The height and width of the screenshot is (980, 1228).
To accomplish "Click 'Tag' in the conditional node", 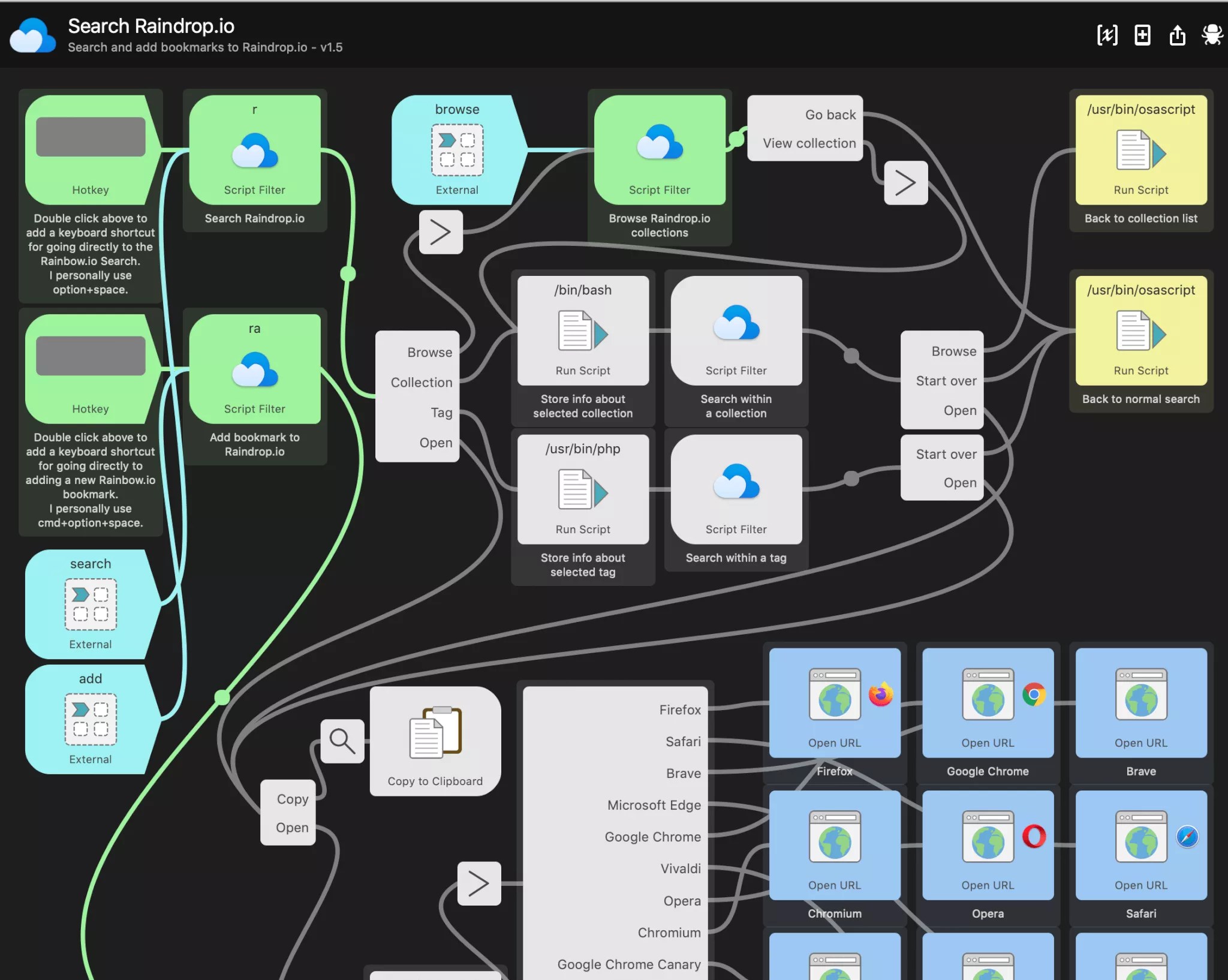I will (x=441, y=413).
